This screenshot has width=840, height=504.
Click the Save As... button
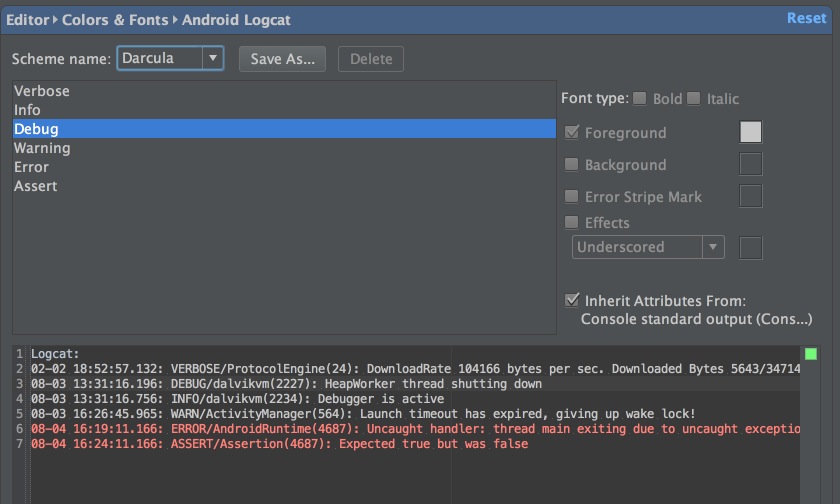[282, 59]
